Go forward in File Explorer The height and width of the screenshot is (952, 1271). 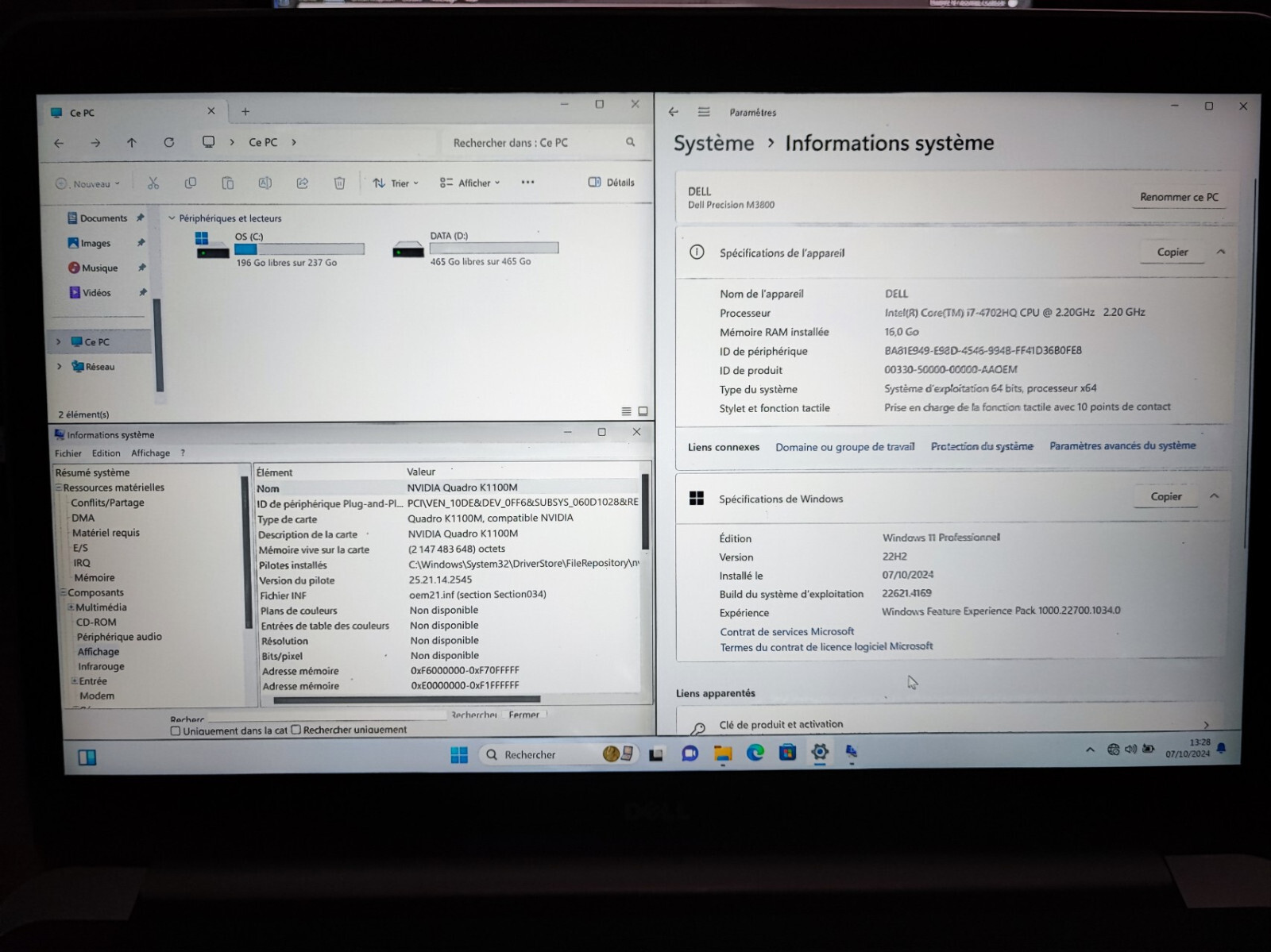(x=95, y=144)
